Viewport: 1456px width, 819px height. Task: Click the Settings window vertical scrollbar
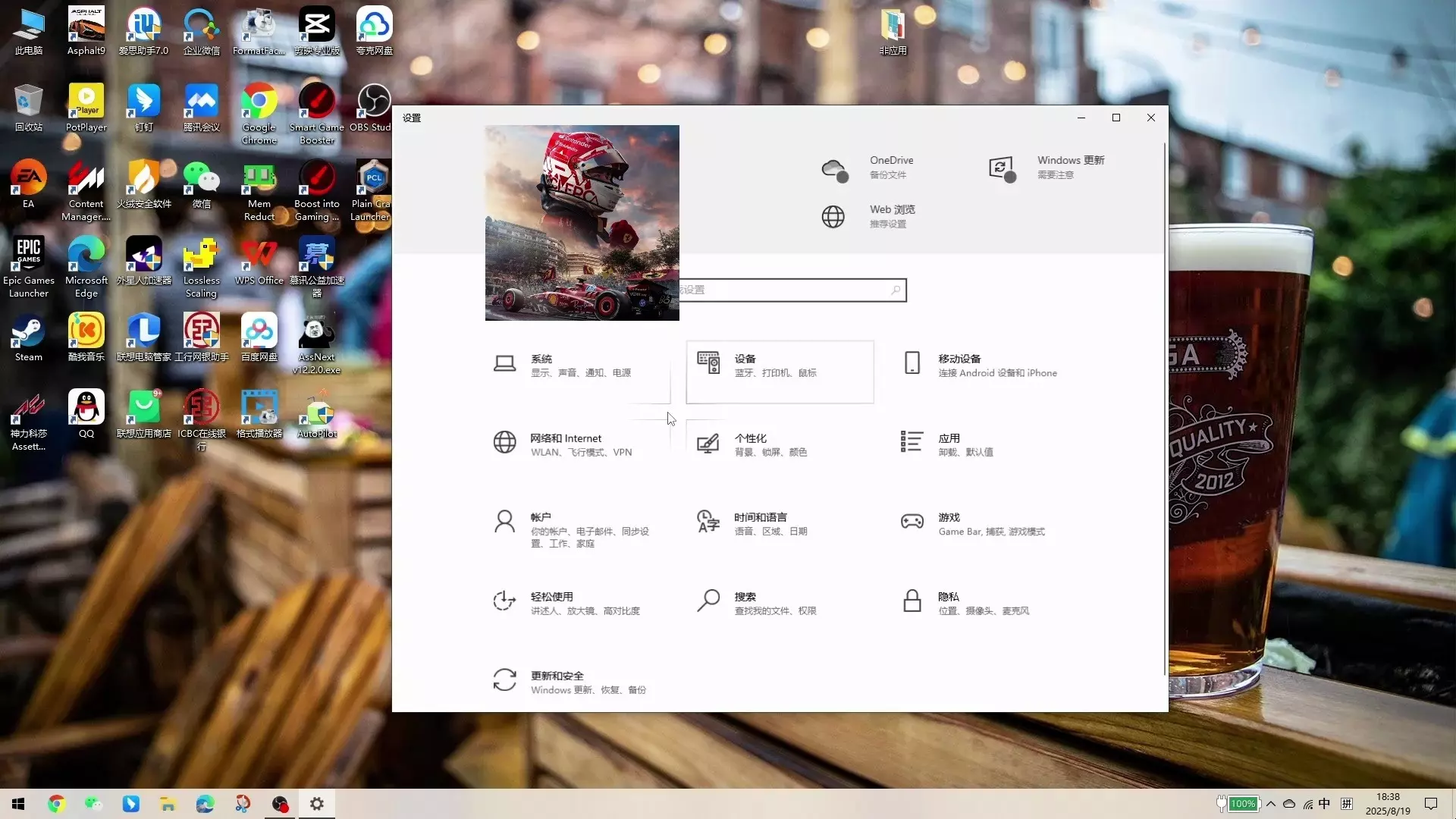tap(1164, 409)
